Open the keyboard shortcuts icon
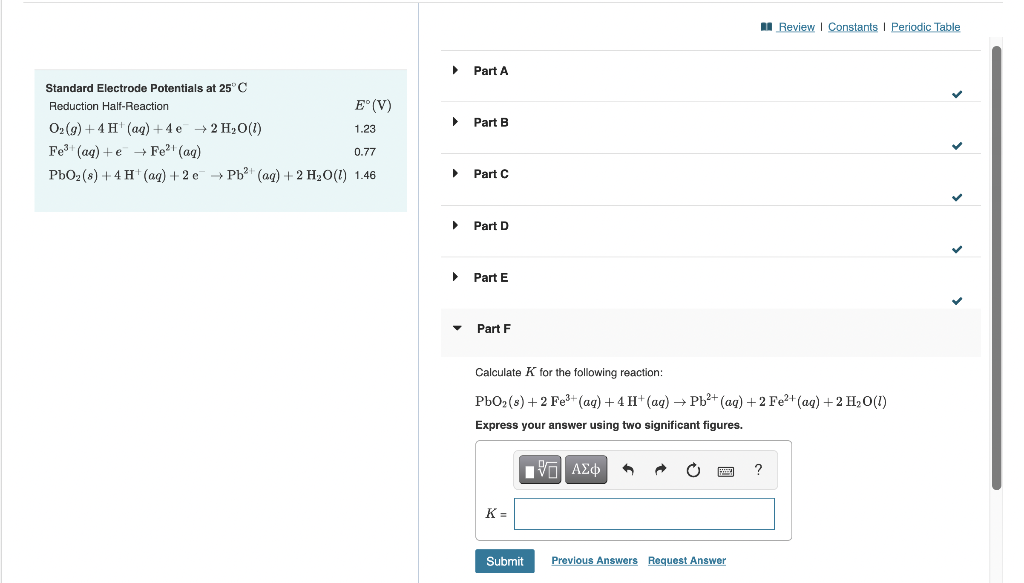 tap(726, 469)
